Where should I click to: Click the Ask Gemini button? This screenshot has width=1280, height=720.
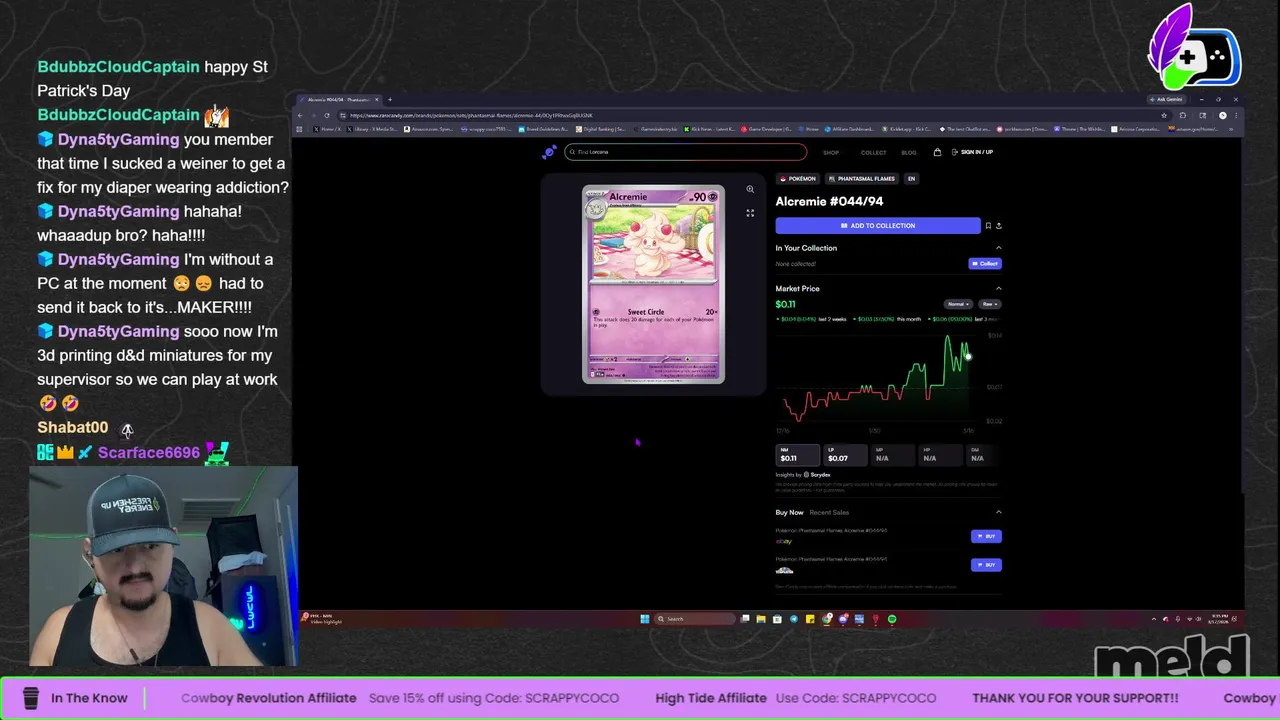coord(1169,99)
